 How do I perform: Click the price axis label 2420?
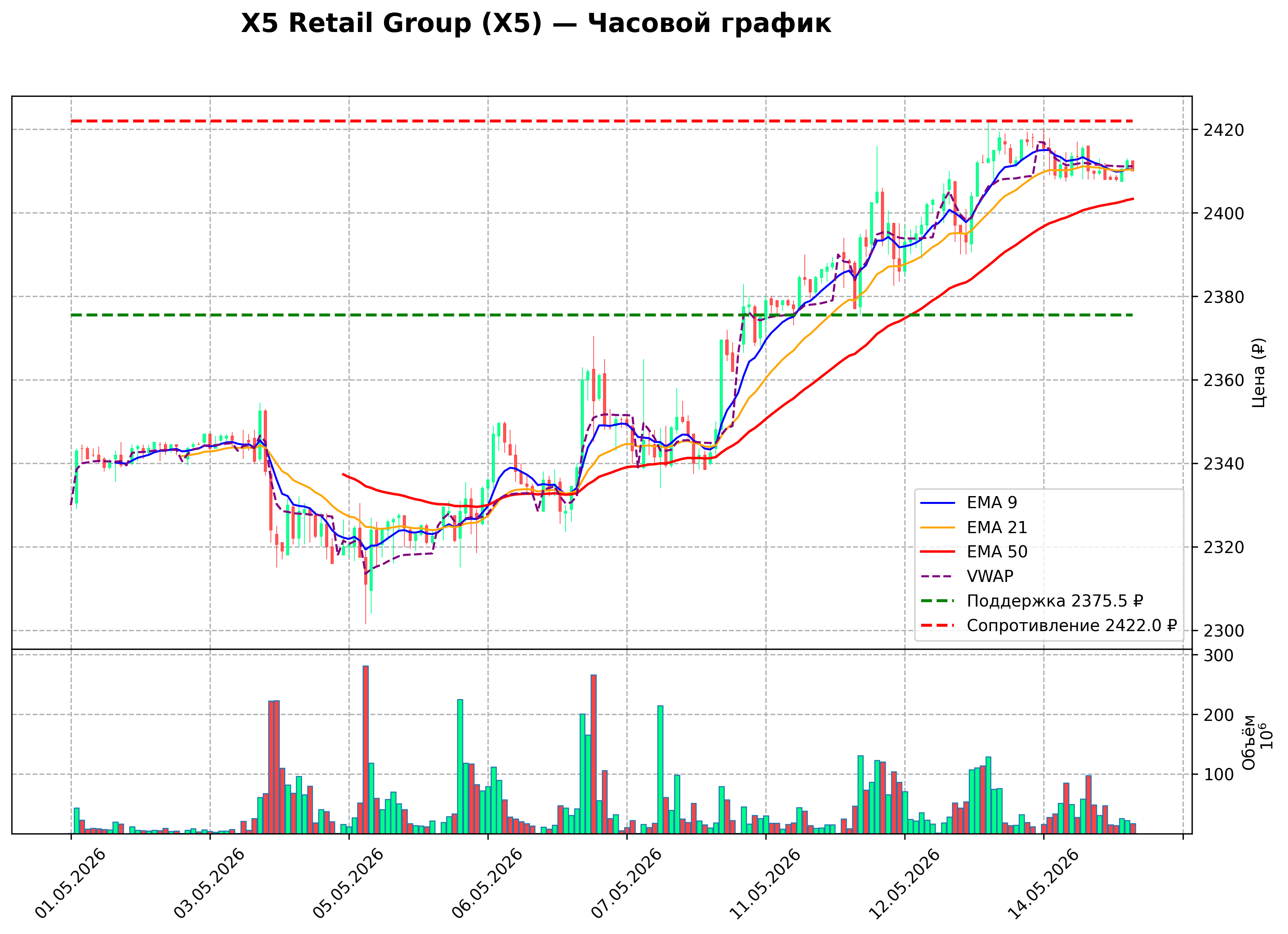(x=1224, y=131)
